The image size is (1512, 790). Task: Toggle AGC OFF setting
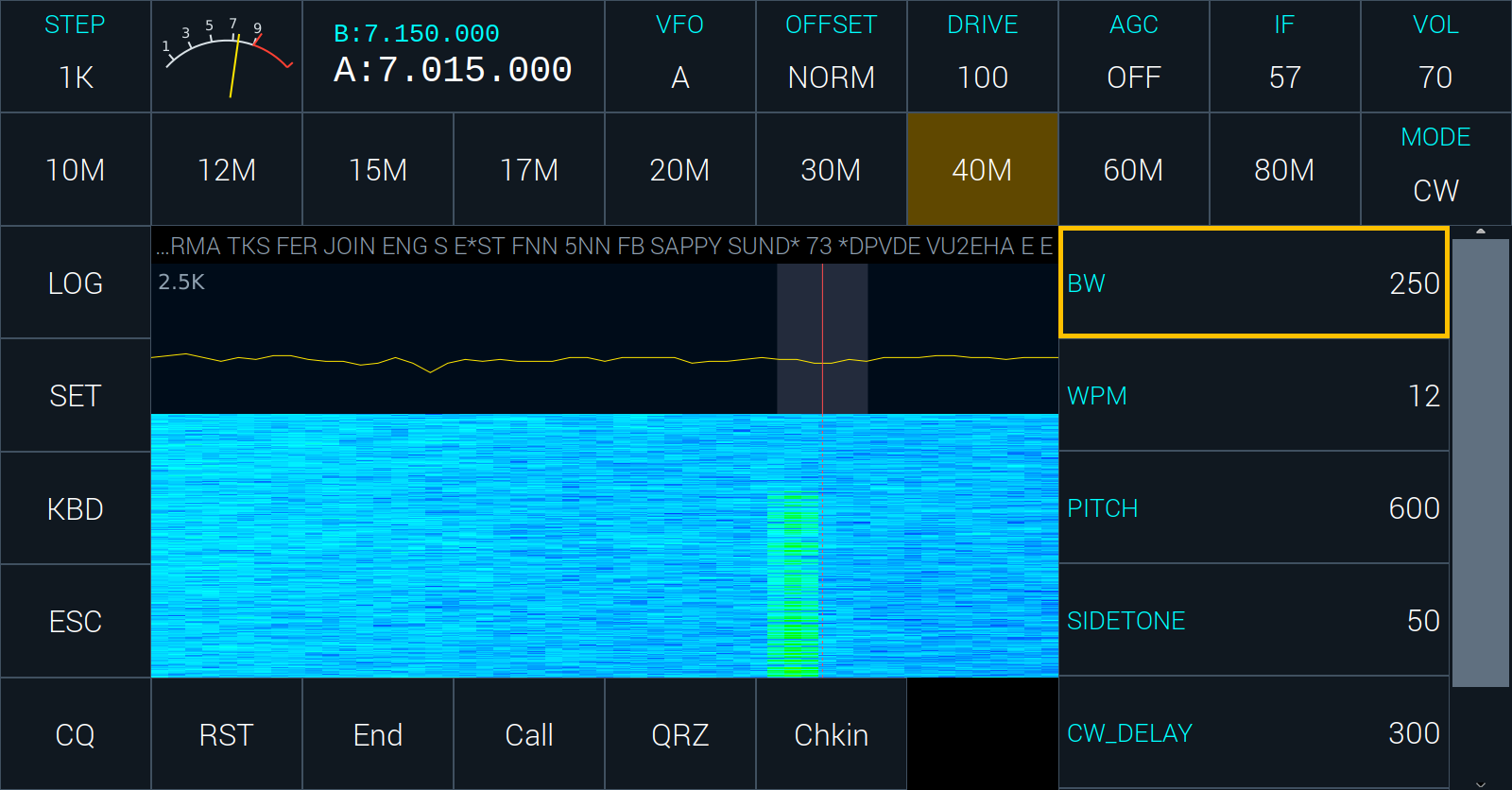[x=1134, y=57]
